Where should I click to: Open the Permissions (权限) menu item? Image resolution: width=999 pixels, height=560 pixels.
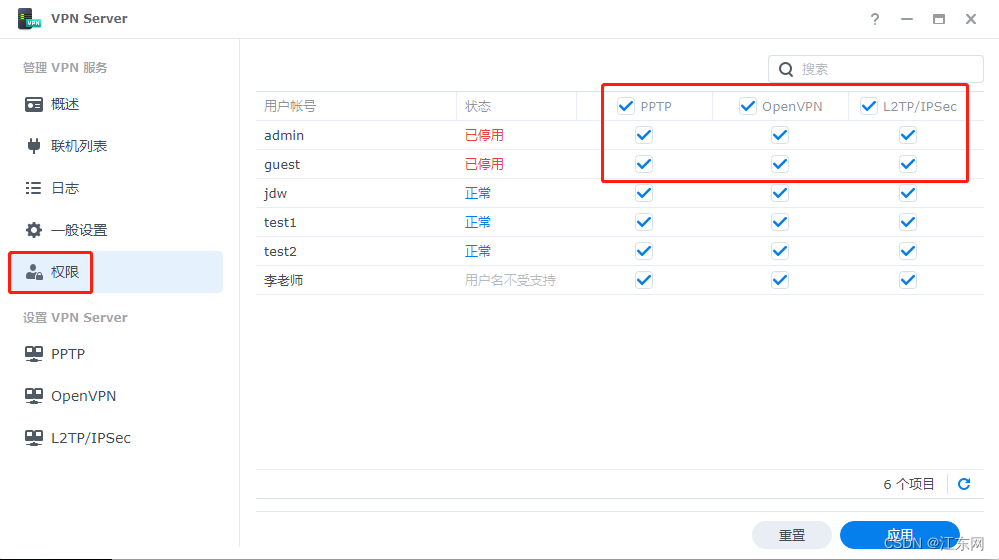65,272
